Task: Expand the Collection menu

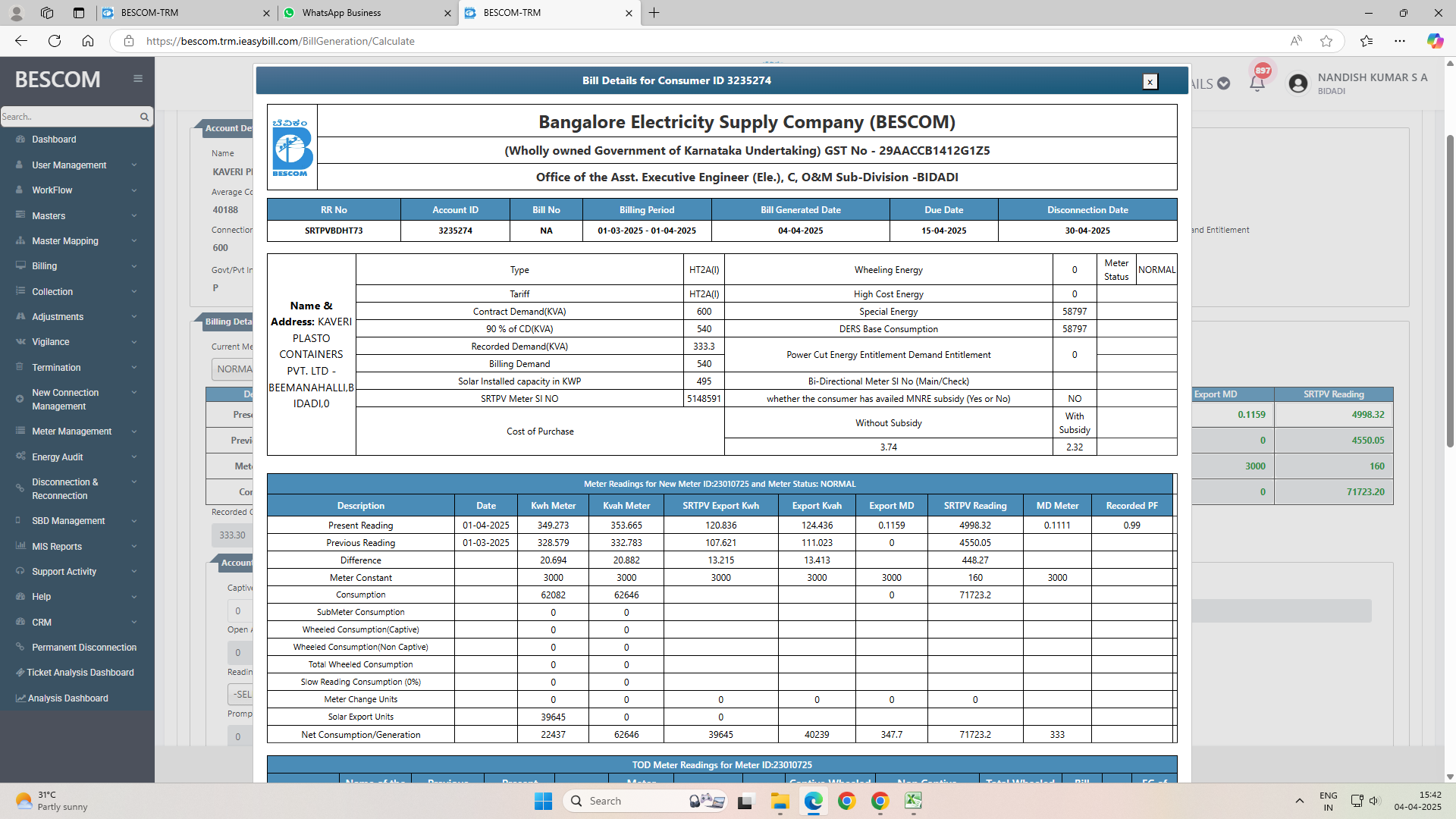Action: [76, 292]
